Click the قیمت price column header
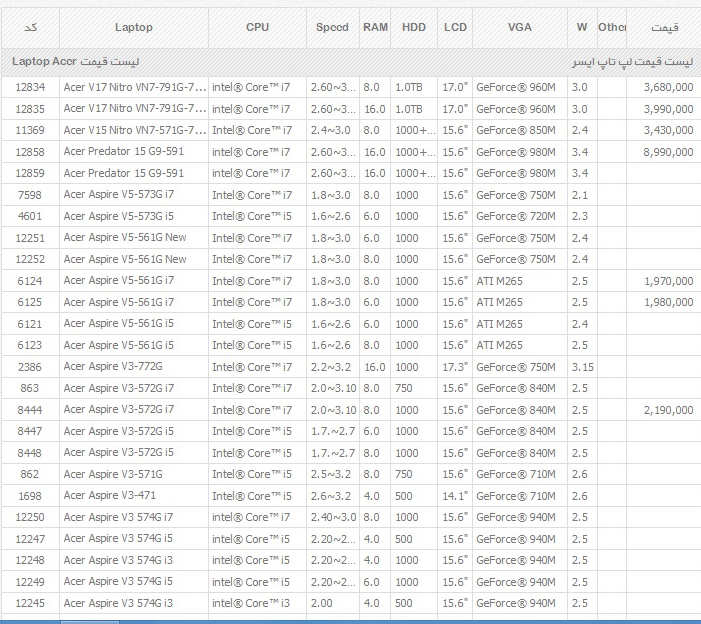This screenshot has width=701, height=624. click(x=664, y=27)
